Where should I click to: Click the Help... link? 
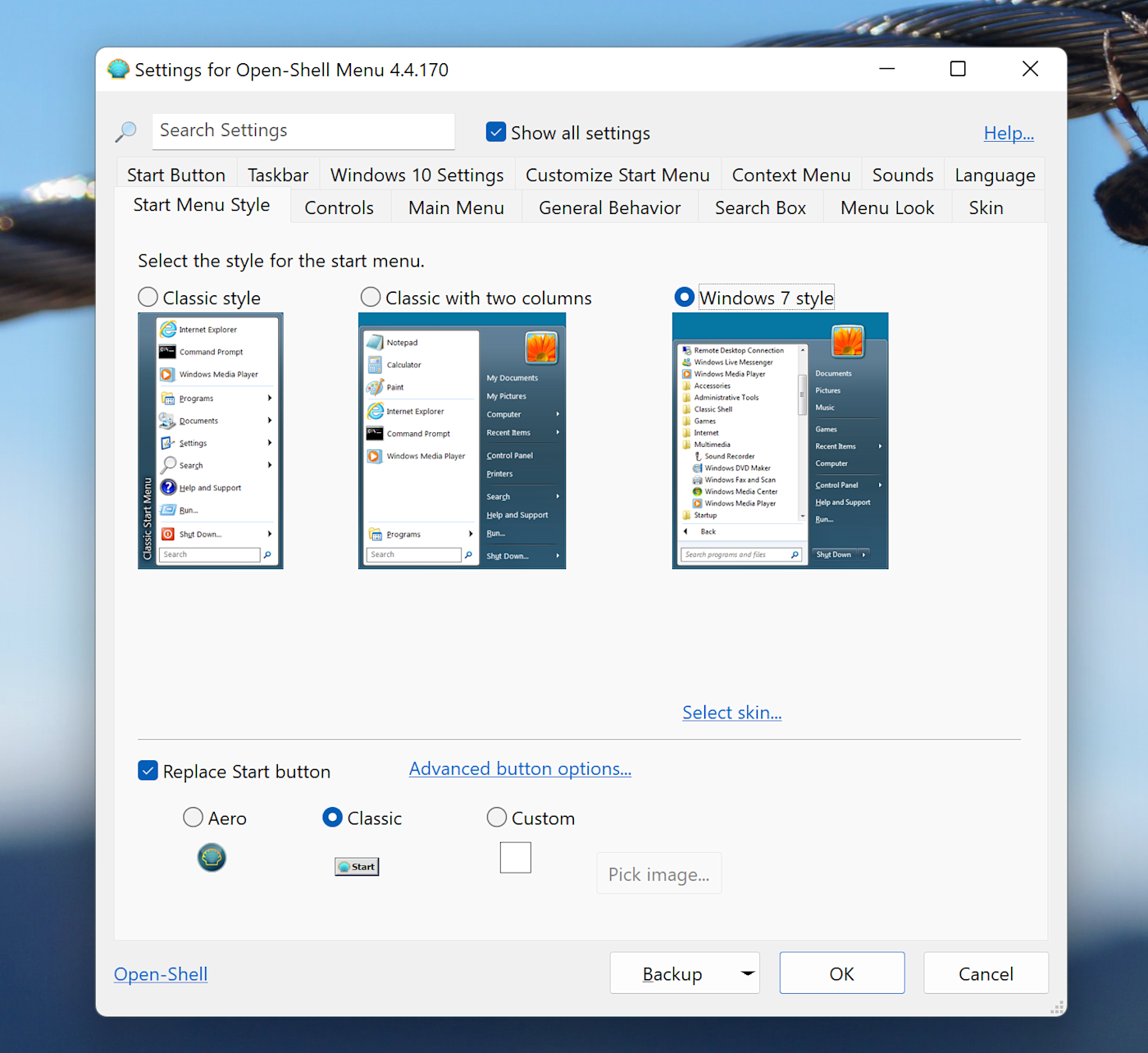(x=1009, y=133)
